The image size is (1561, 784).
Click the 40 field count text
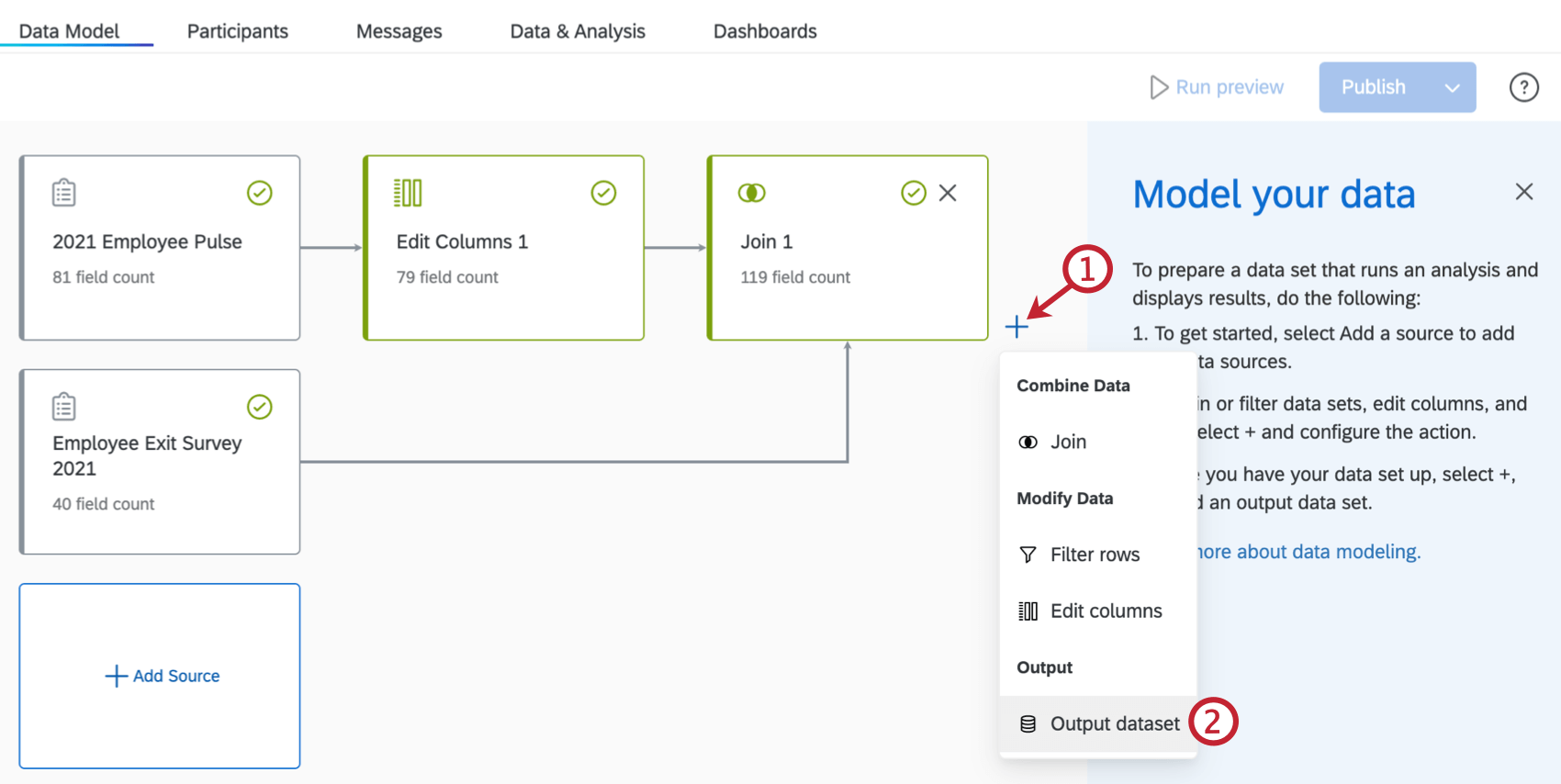[104, 504]
